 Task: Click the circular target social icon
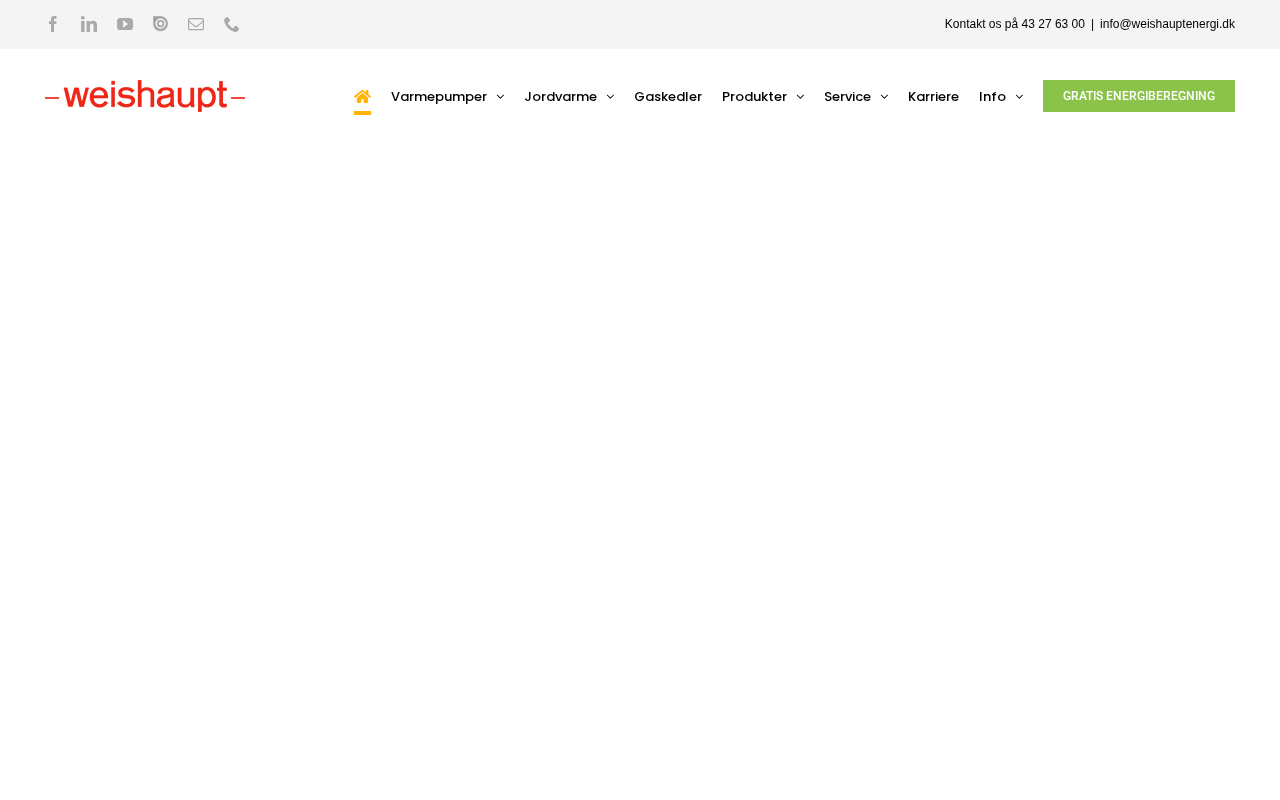point(160,24)
